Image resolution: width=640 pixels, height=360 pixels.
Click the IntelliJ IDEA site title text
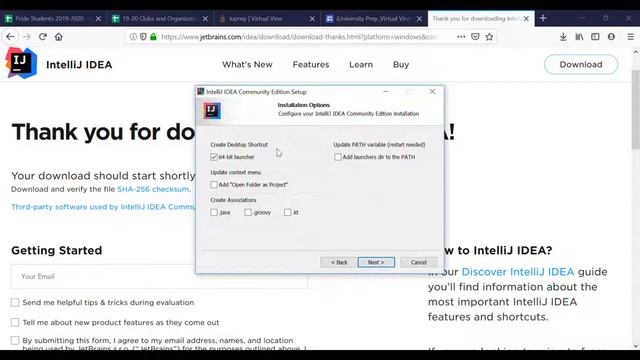click(79, 65)
